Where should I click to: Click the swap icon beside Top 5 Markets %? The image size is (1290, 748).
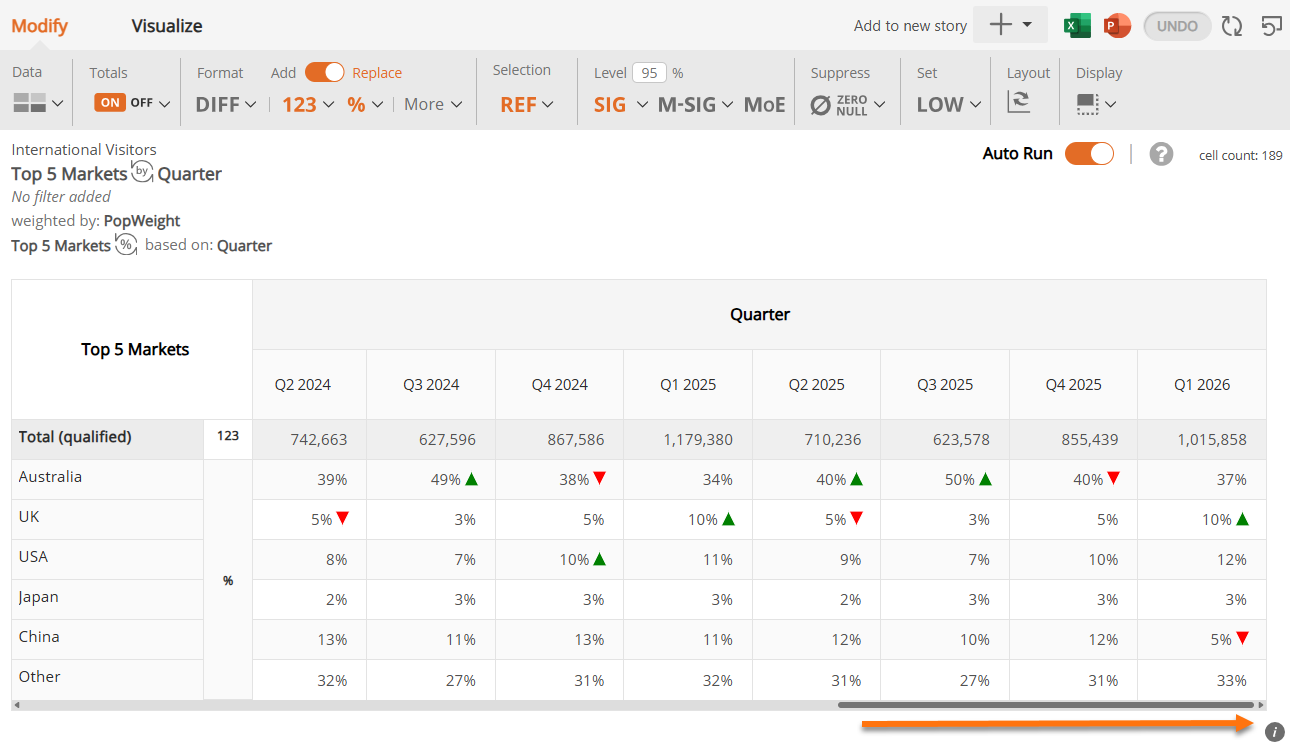126,245
